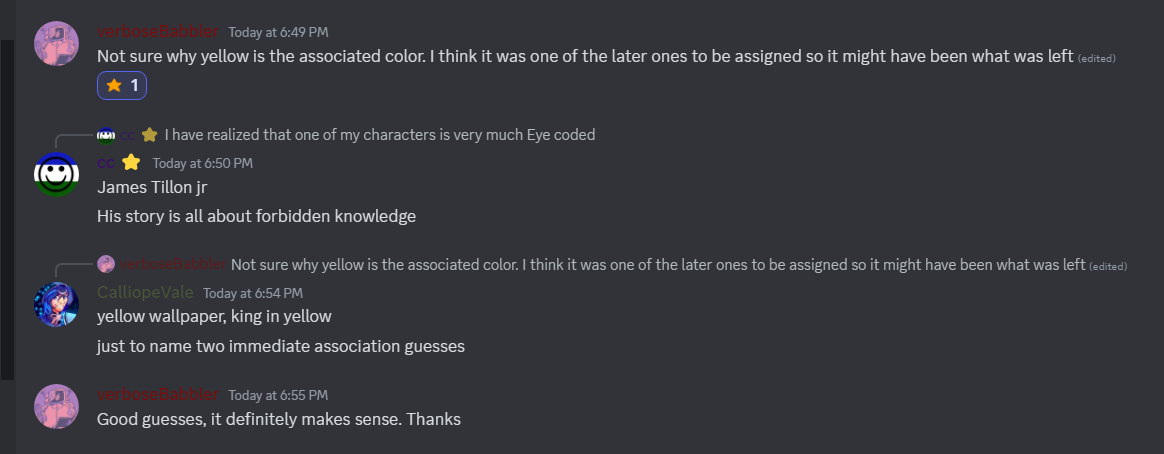The image size is (1164, 454).
Task: Click the "Today at 6:54 PM" timestamp
Action: tap(252, 293)
